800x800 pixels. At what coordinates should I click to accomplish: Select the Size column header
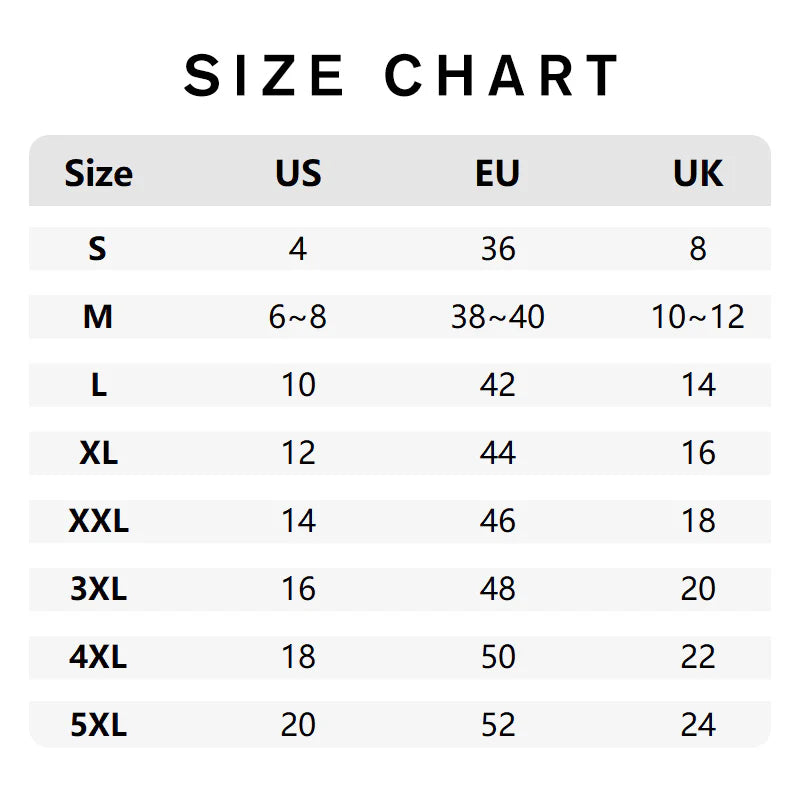(98, 174)
